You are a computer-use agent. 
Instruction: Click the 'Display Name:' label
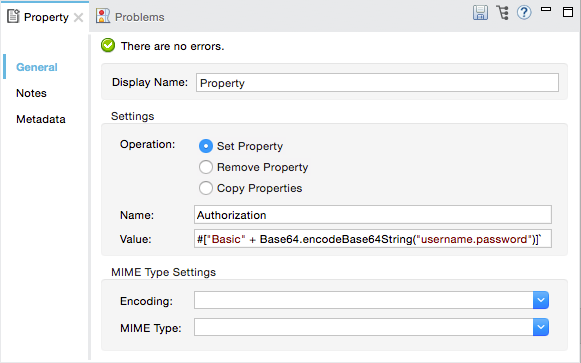point(150,82)
